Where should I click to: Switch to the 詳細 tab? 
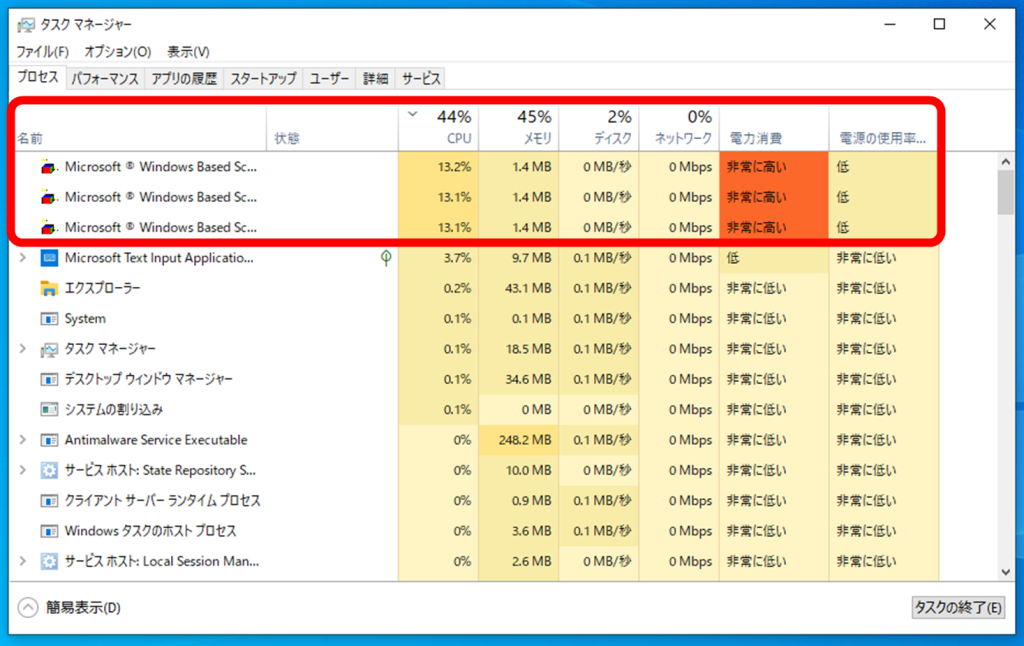pos(376,79)
